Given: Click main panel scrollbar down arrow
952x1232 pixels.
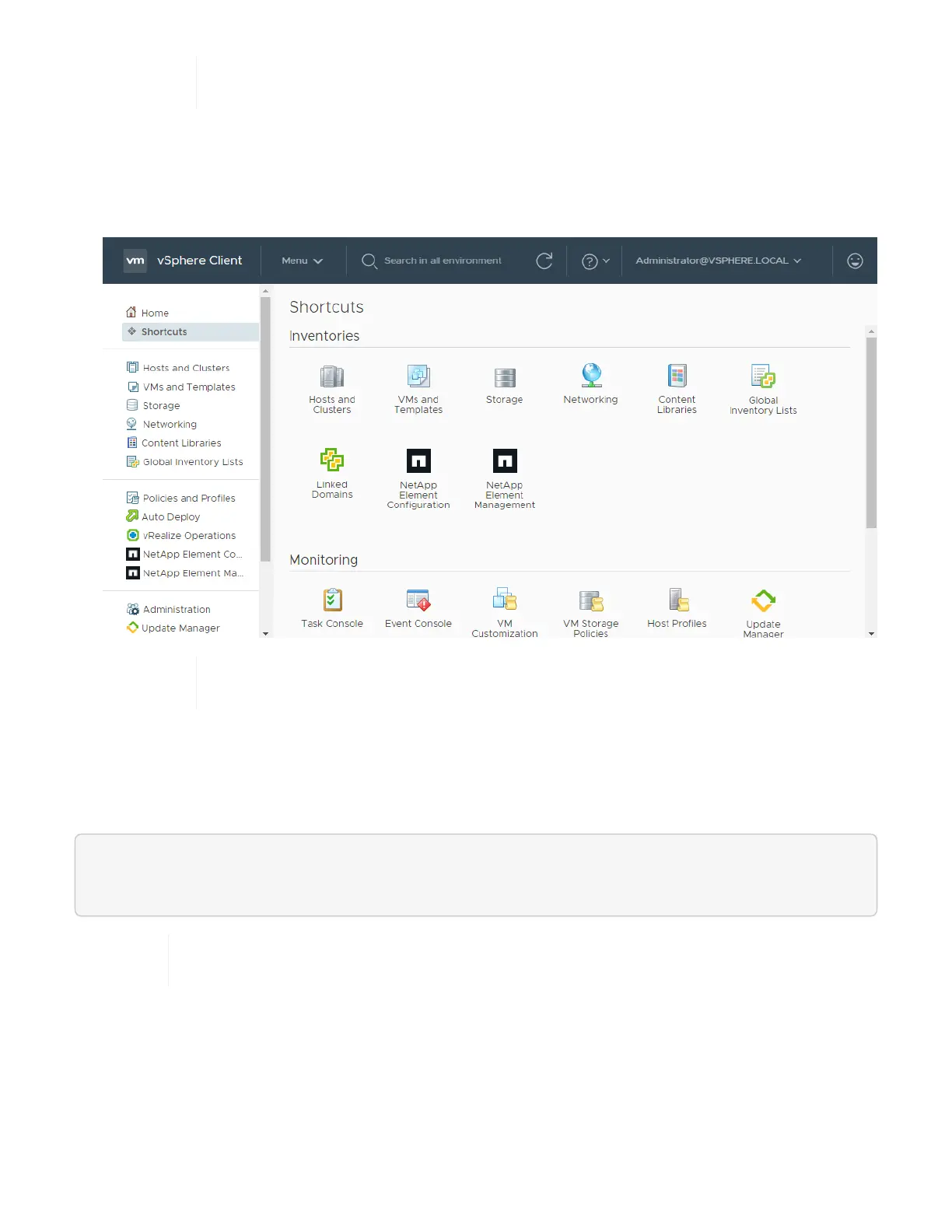Looking at the screenshot, I should click(871, 634).
